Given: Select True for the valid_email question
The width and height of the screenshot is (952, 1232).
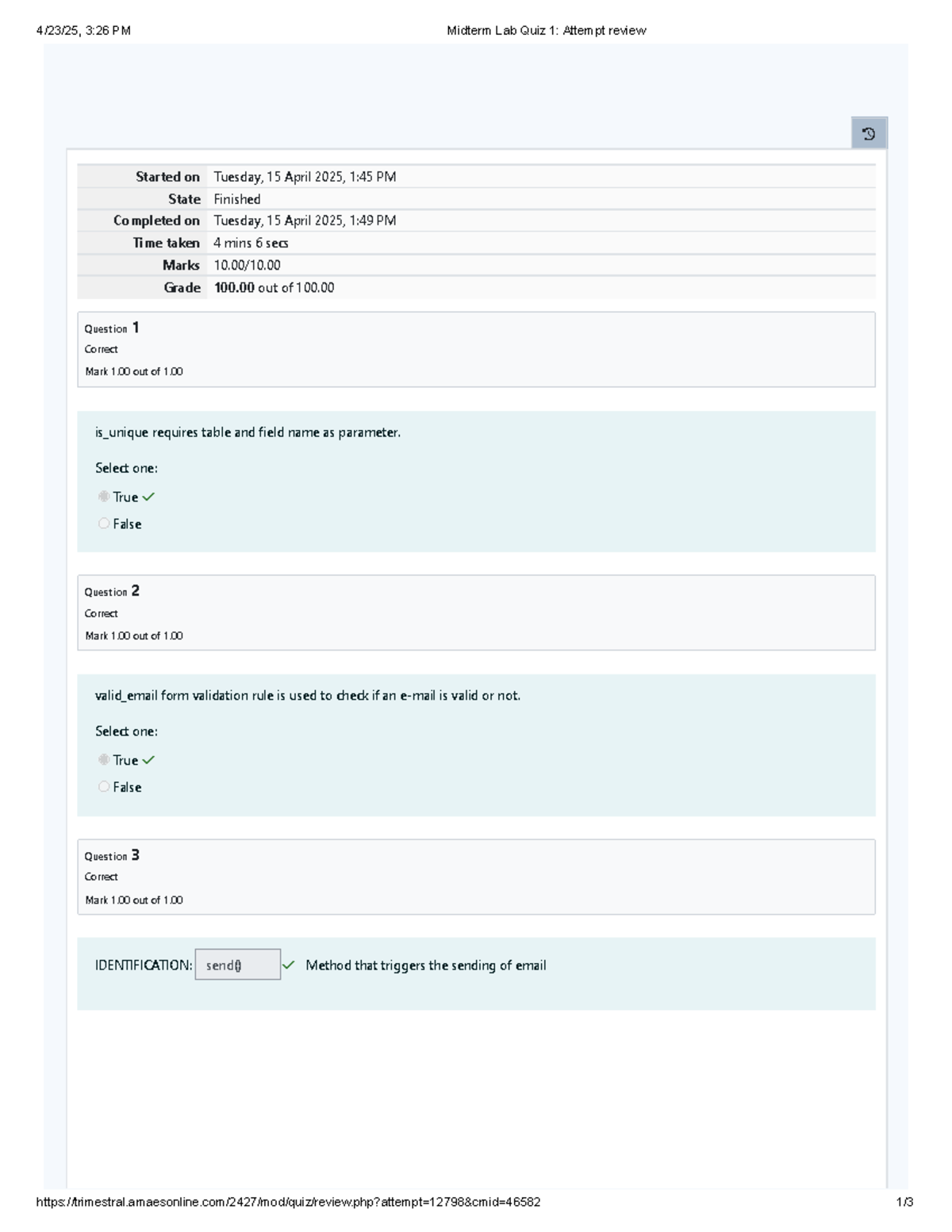Looking at the screenshot, I should (104, 760).
